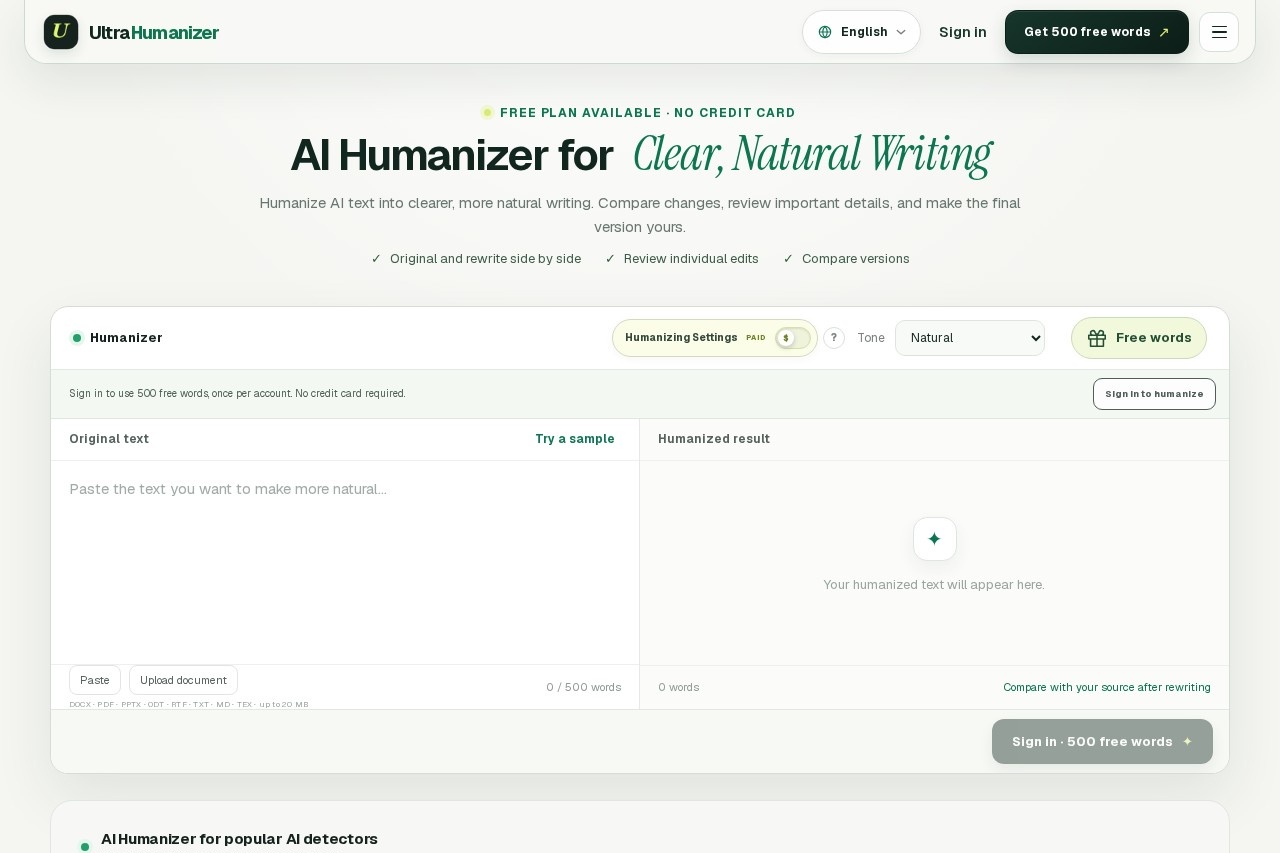Click the help question mark icon
Image resolution: width=1280 pixels, height=853 pixels.
coord(834,338)
